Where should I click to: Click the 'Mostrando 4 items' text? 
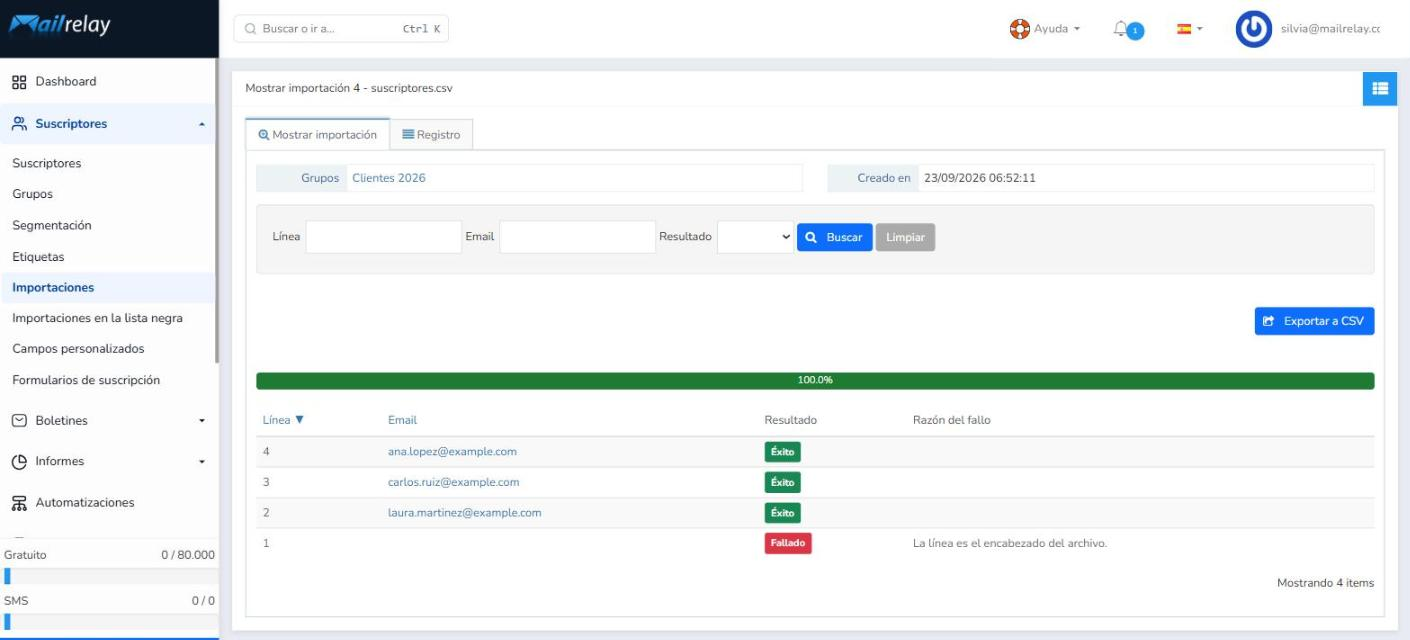(x=1325, y=583)
